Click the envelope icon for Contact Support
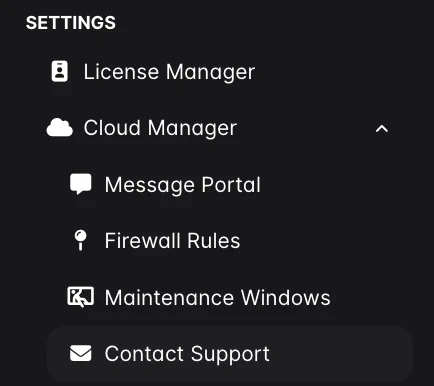Image resolution: width=434 pixels, height=386 pixels. (x=81, y=353)
